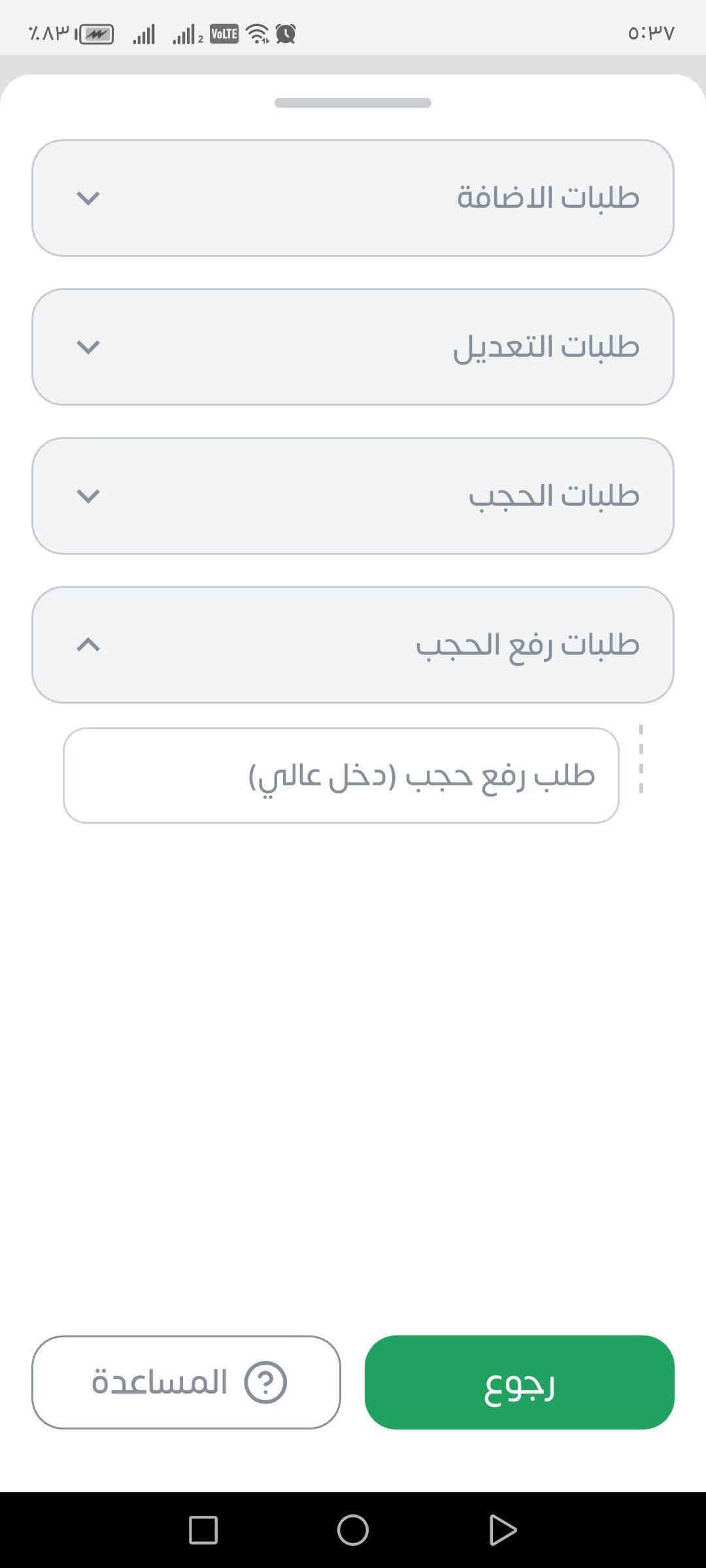Screen dimensions: 706x1568
Task: Tap the battery status icon
Action: (96, 34)
